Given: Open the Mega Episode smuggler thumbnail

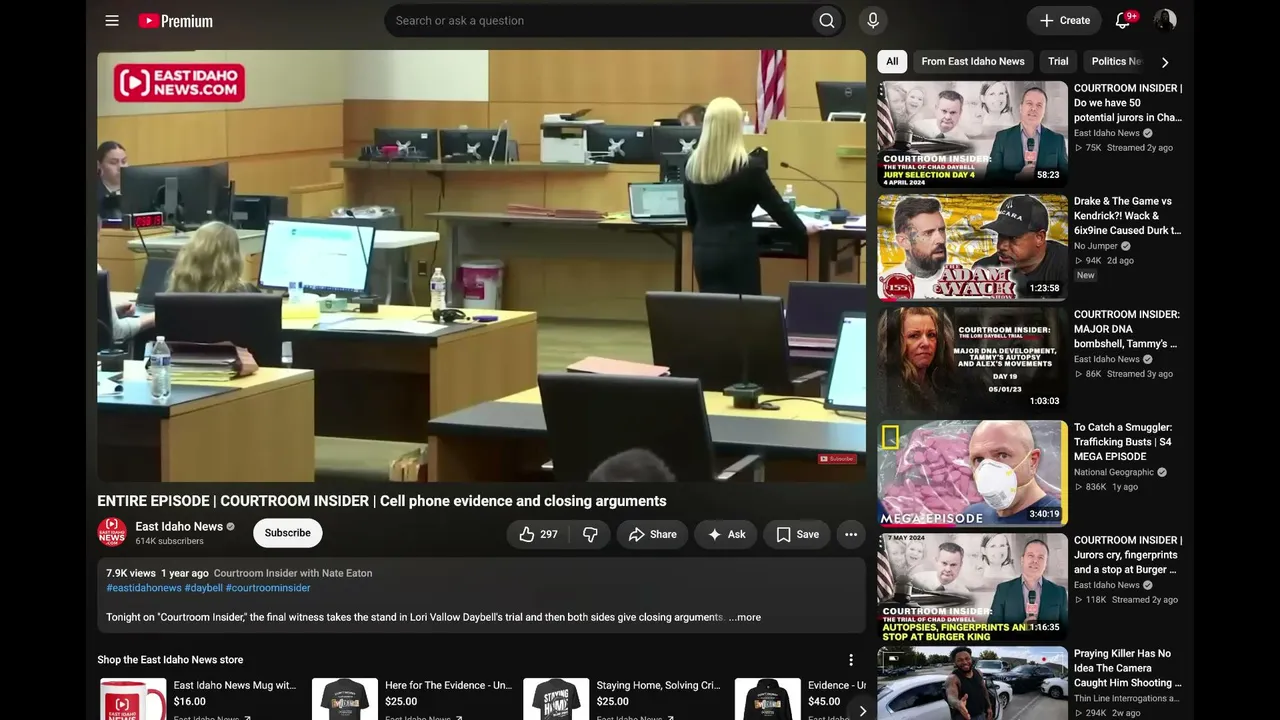Looking at the screenshot, I should click(973, 473).
